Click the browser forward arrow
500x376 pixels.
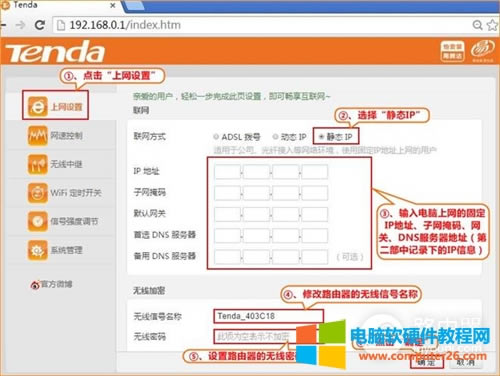21,25
